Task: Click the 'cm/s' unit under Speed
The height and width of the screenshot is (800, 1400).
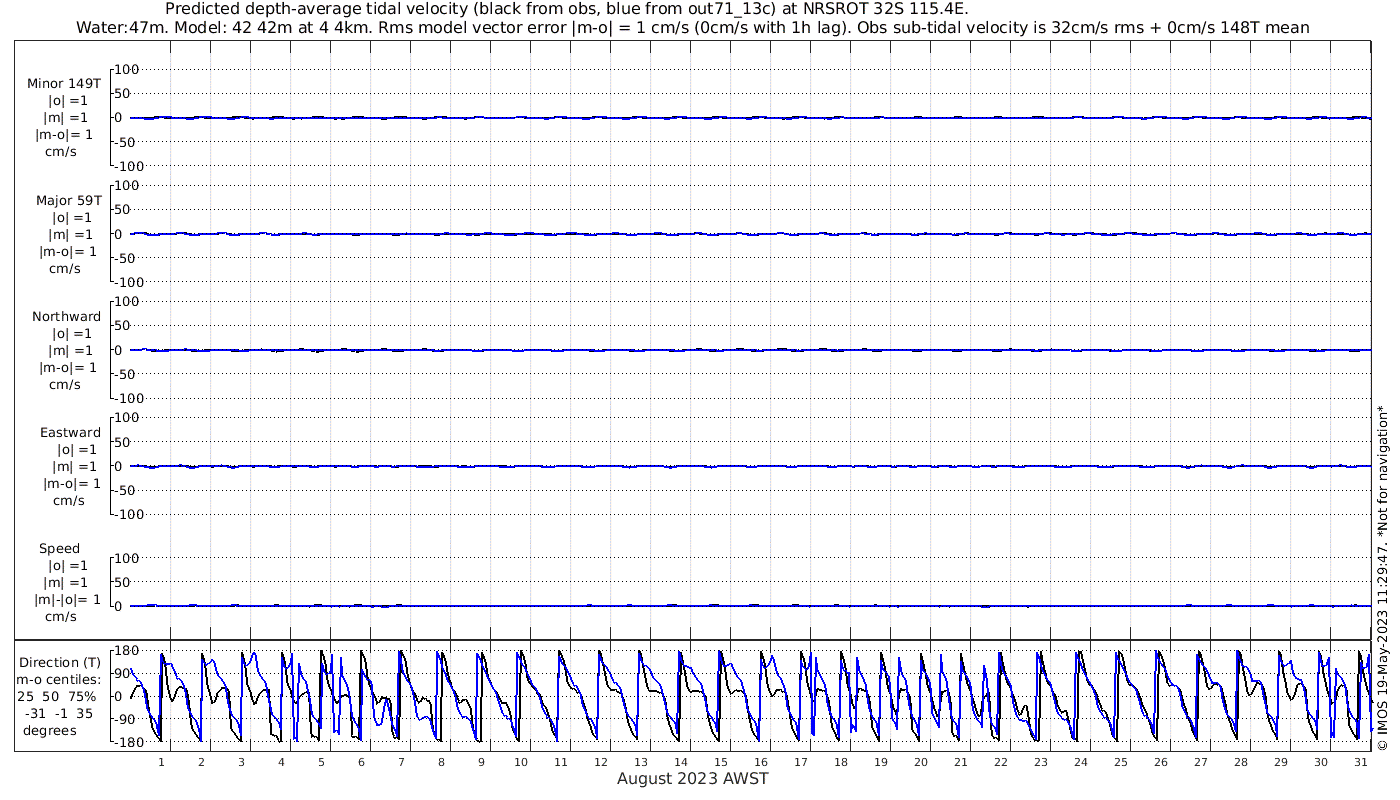Action: coord(60,617)
